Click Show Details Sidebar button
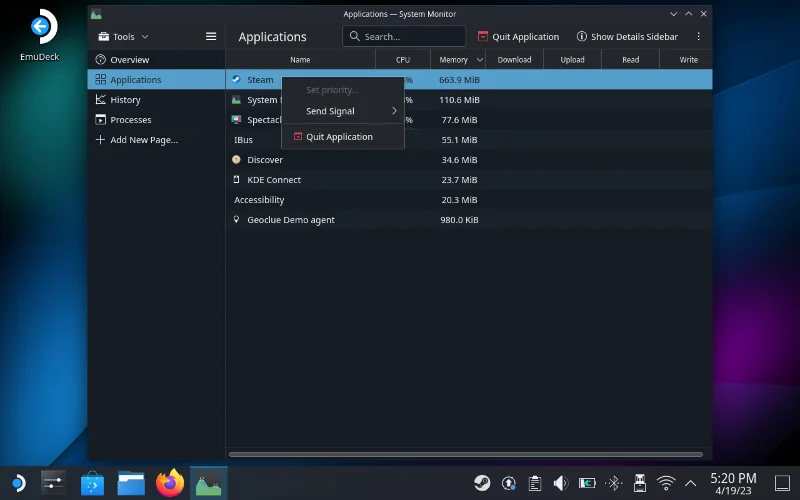Image resolution: width=800 pixels, height=500 pixels. tap(627, 37)
